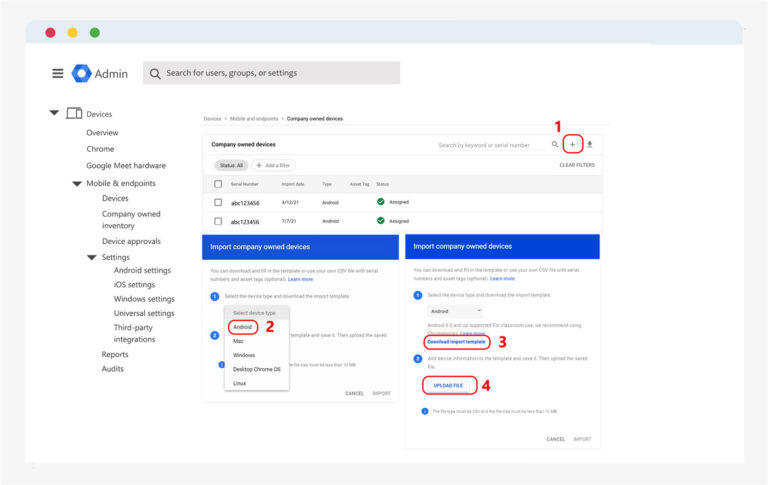
Task: Click CLEAR FILTERS in the devices table
Action: click(x=576, y=165)
